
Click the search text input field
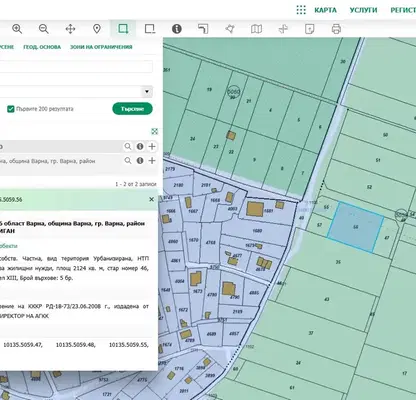click(76, 67)
